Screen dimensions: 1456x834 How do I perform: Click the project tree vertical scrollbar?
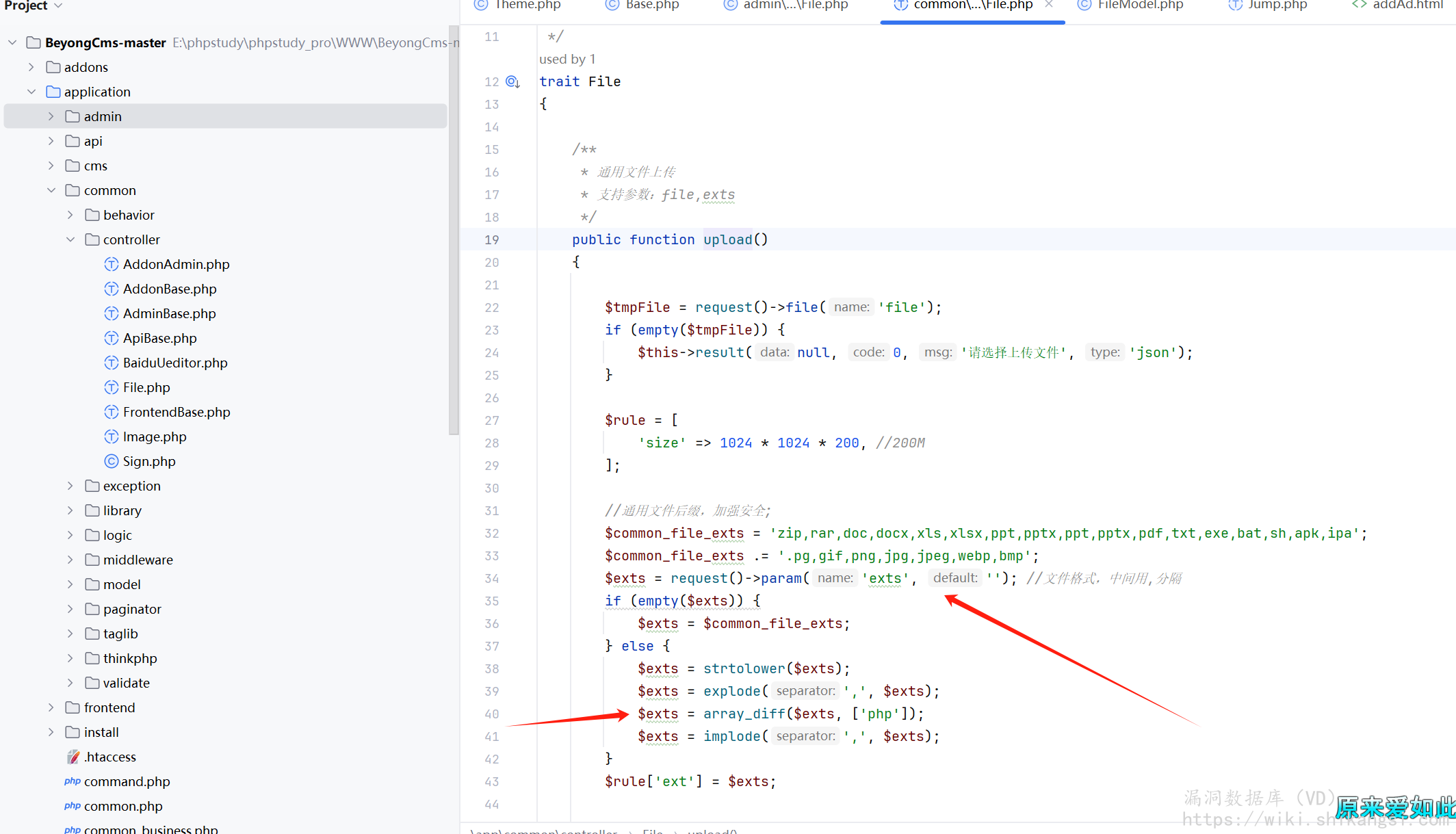point(453,231)
